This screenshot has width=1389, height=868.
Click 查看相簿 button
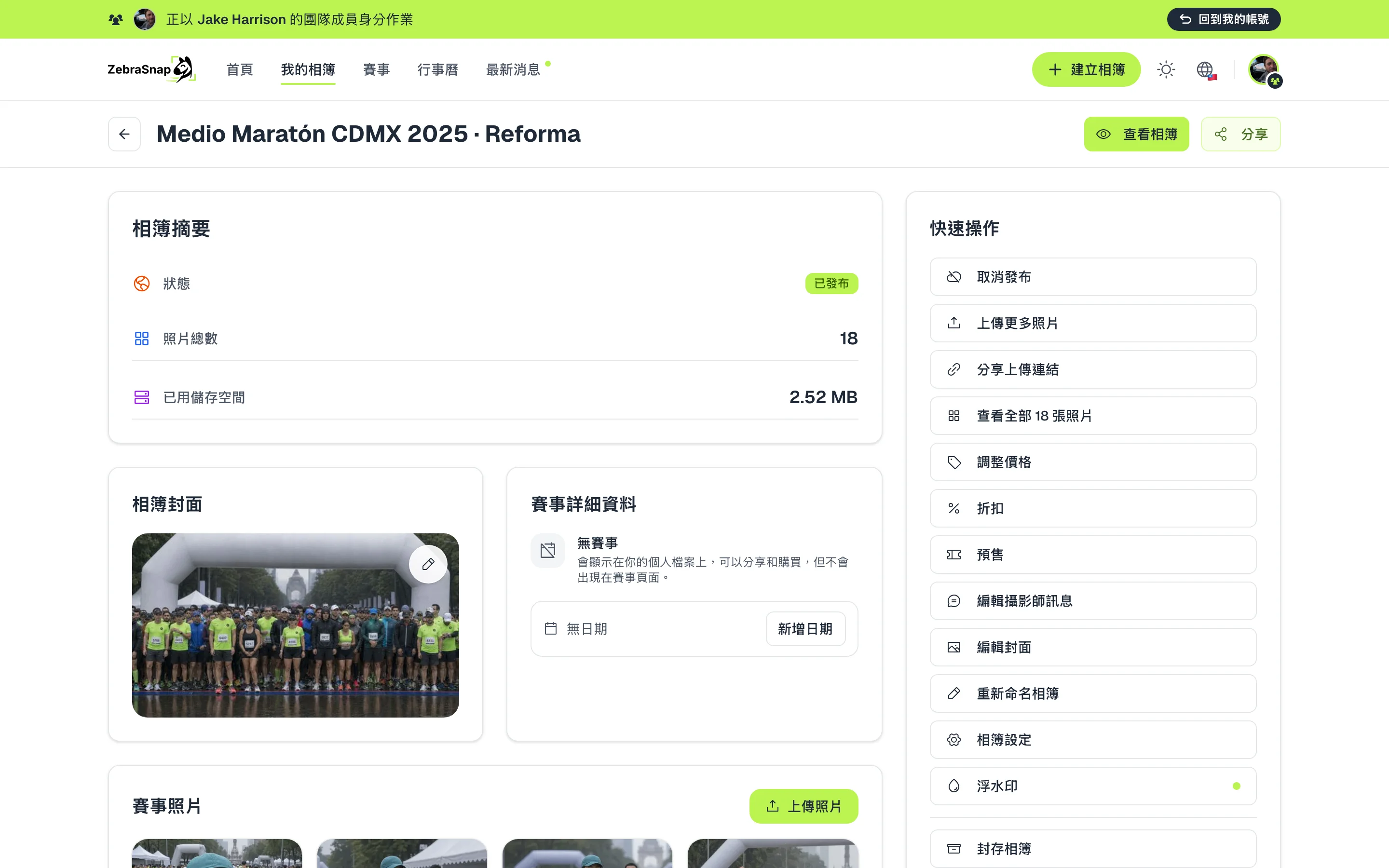pos(1136,134)
